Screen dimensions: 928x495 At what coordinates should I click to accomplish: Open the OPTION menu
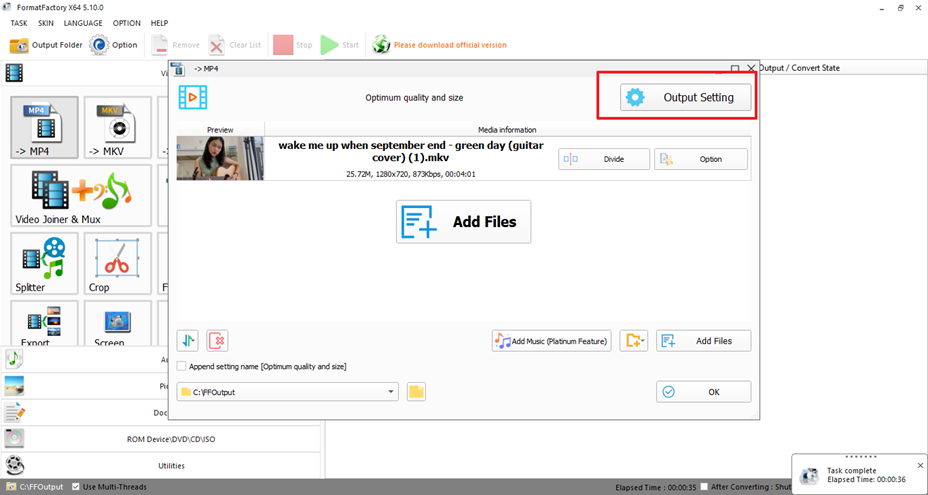[127, 23]
